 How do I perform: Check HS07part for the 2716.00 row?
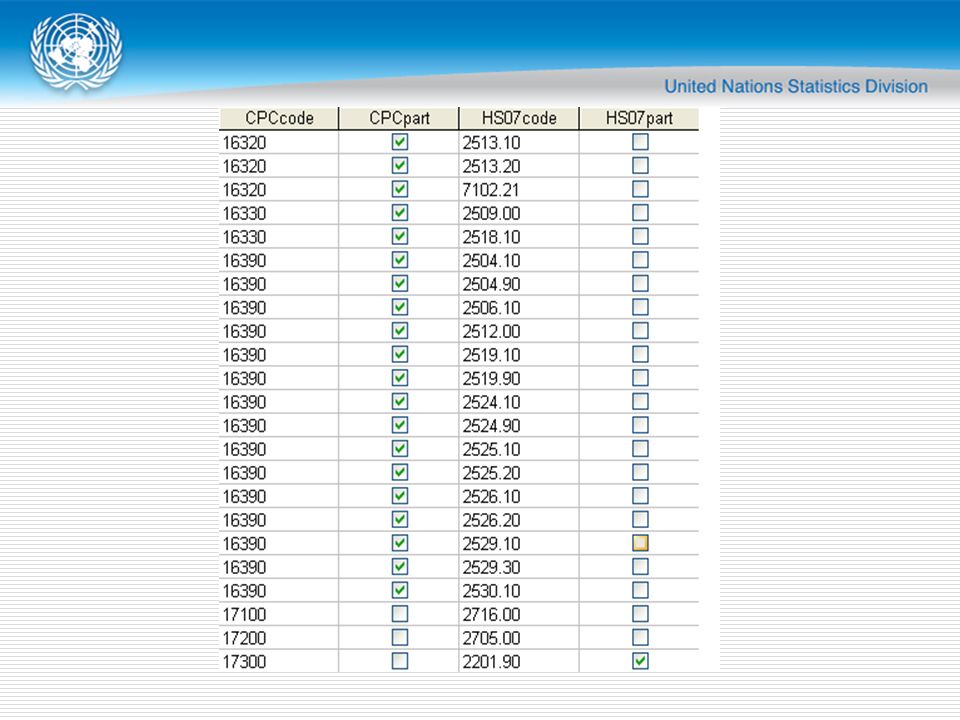640,613
